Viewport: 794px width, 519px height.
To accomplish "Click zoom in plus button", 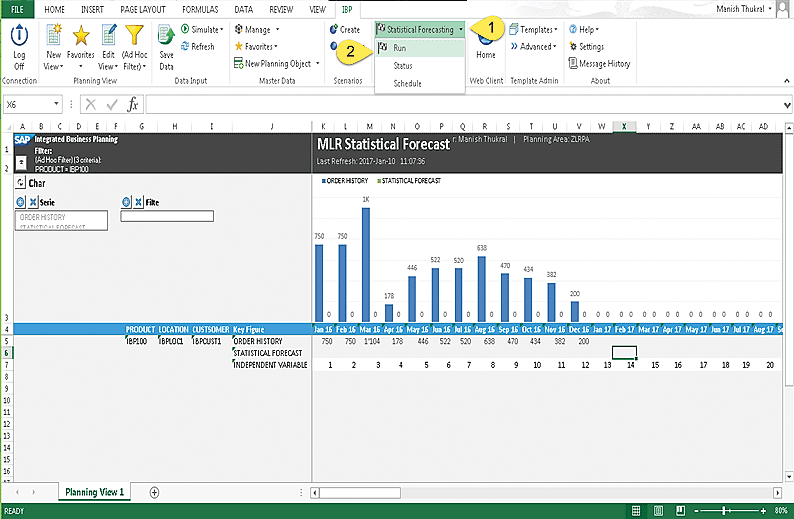I will pos(763,511).
